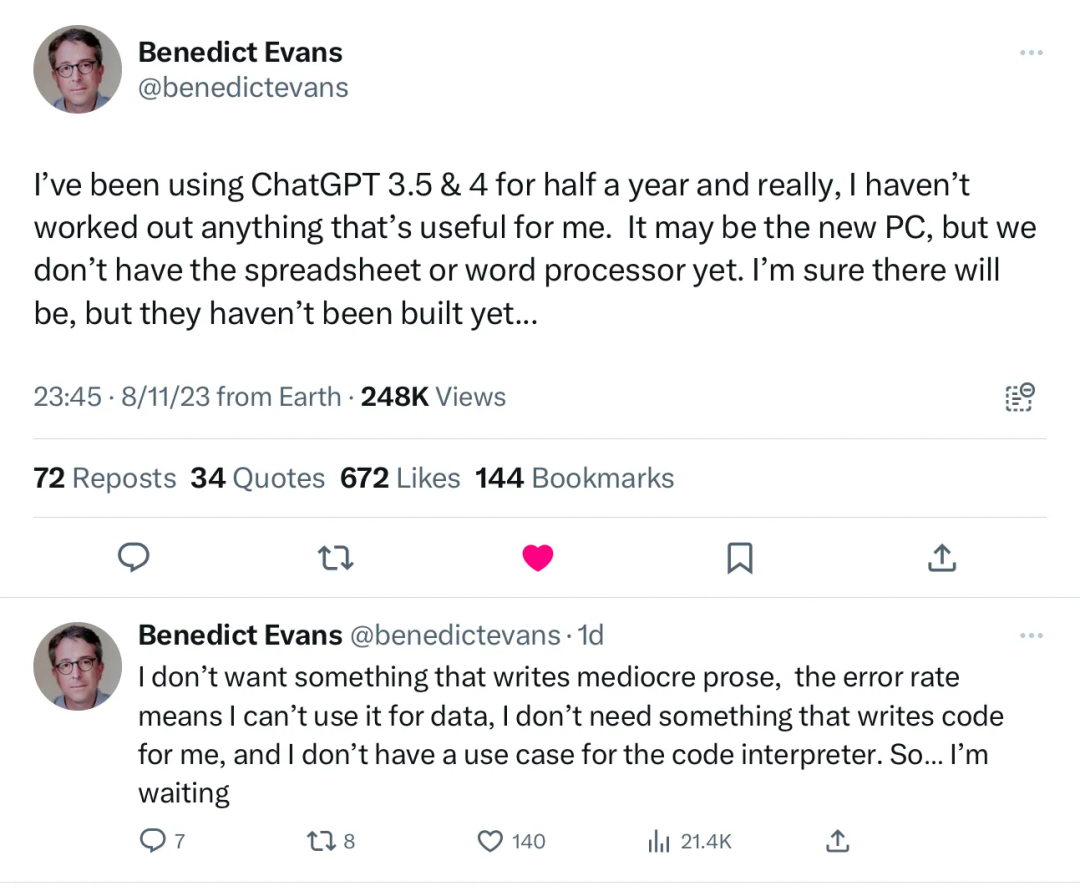This screenshot has height=891, width=1080.
Task: Share the main tweet via upload icon
Action: (942, 557)
